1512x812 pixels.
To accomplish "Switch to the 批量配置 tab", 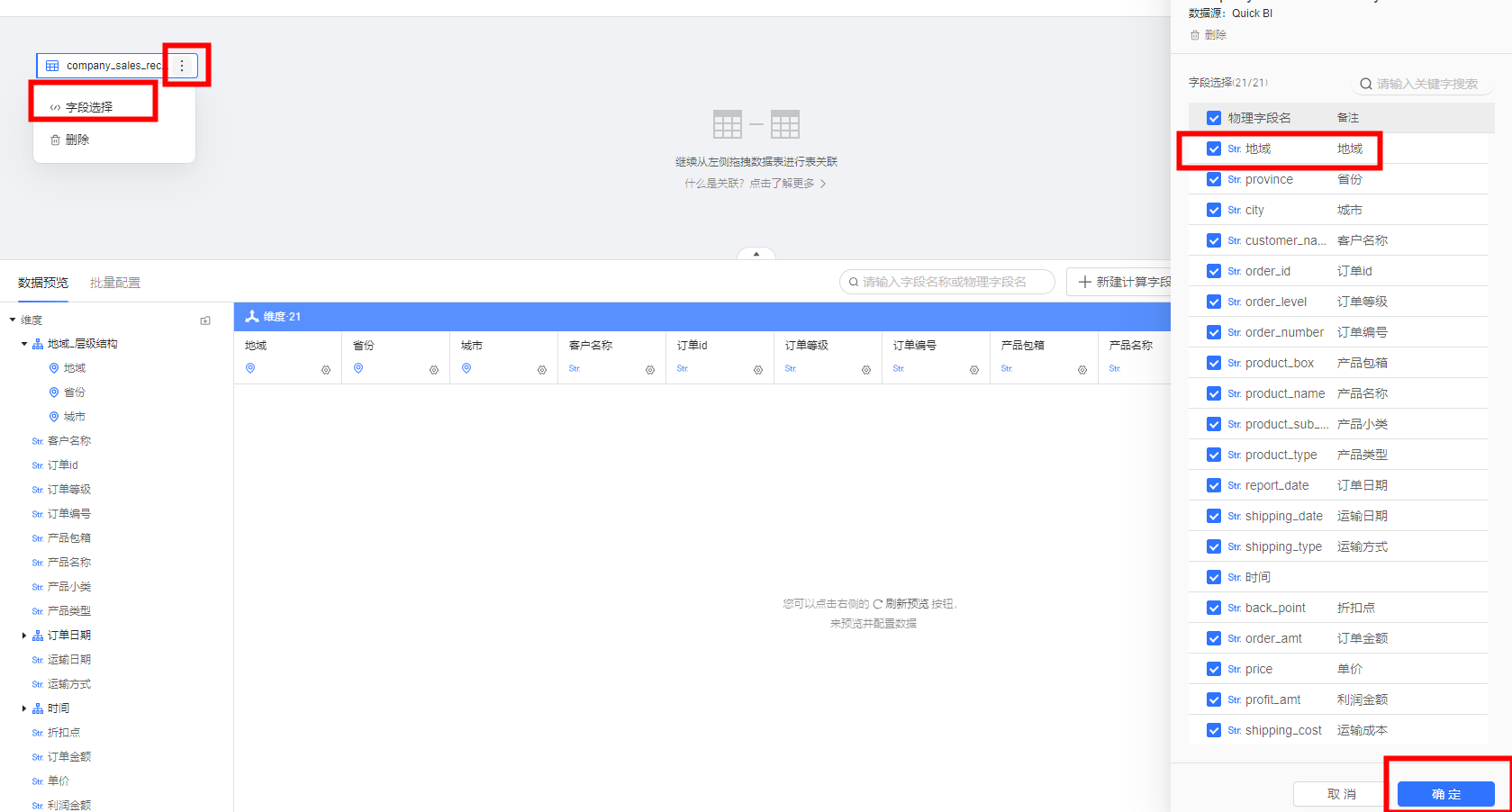I will 115,283.
